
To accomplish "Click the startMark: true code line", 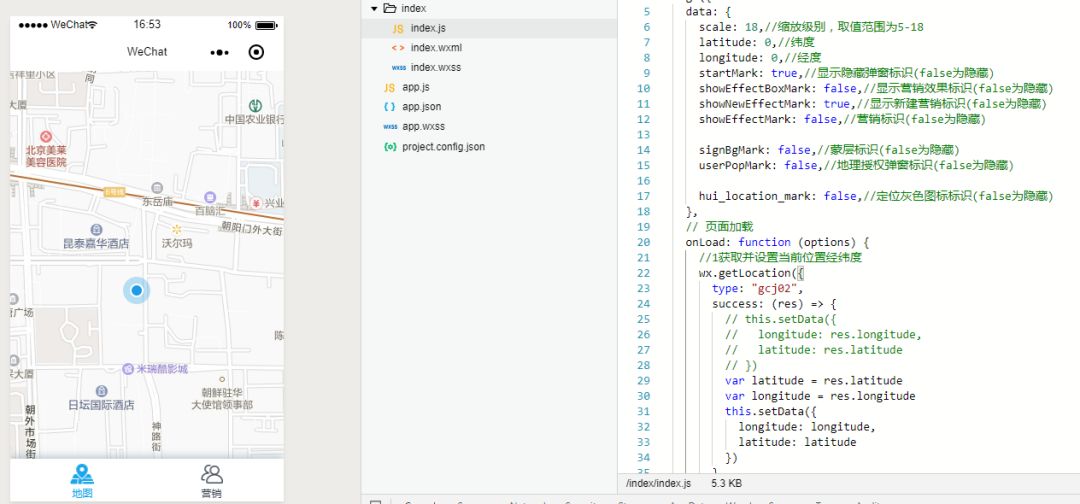I will [846, 72].
